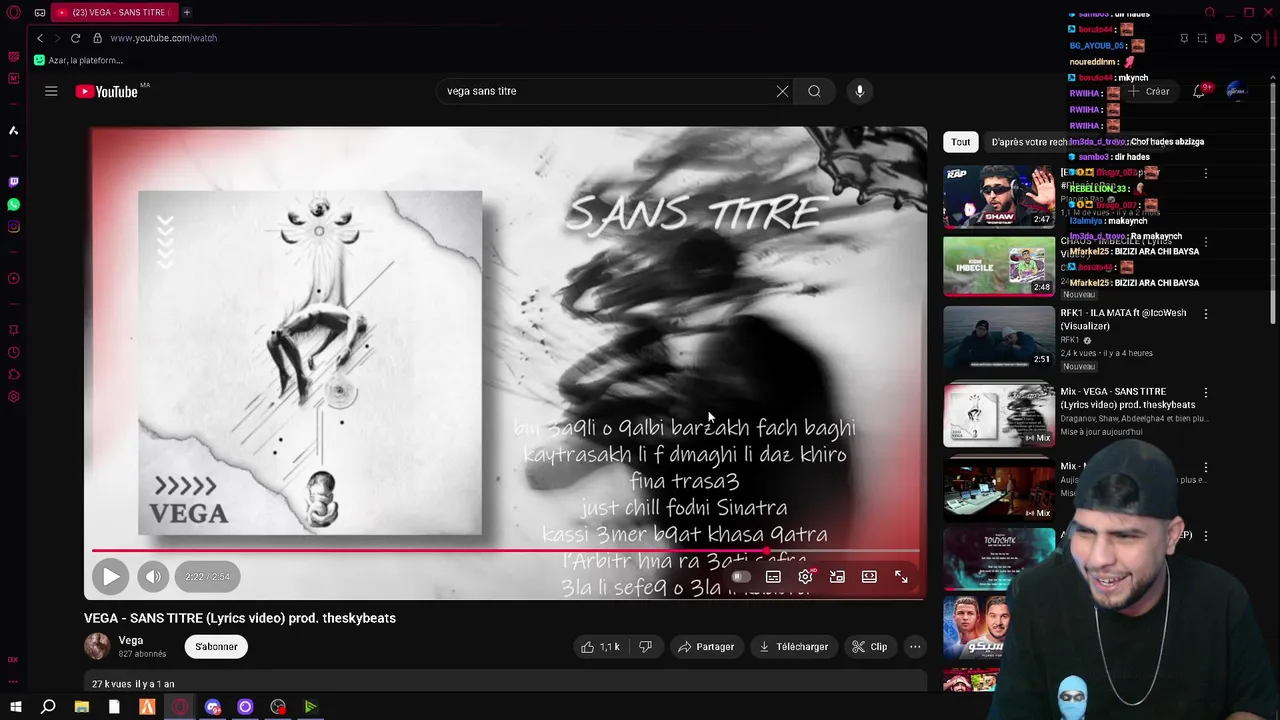Screen dimensions: 1280x720
Task: Open Instagram in Opera sidebar
Action: 13,226
